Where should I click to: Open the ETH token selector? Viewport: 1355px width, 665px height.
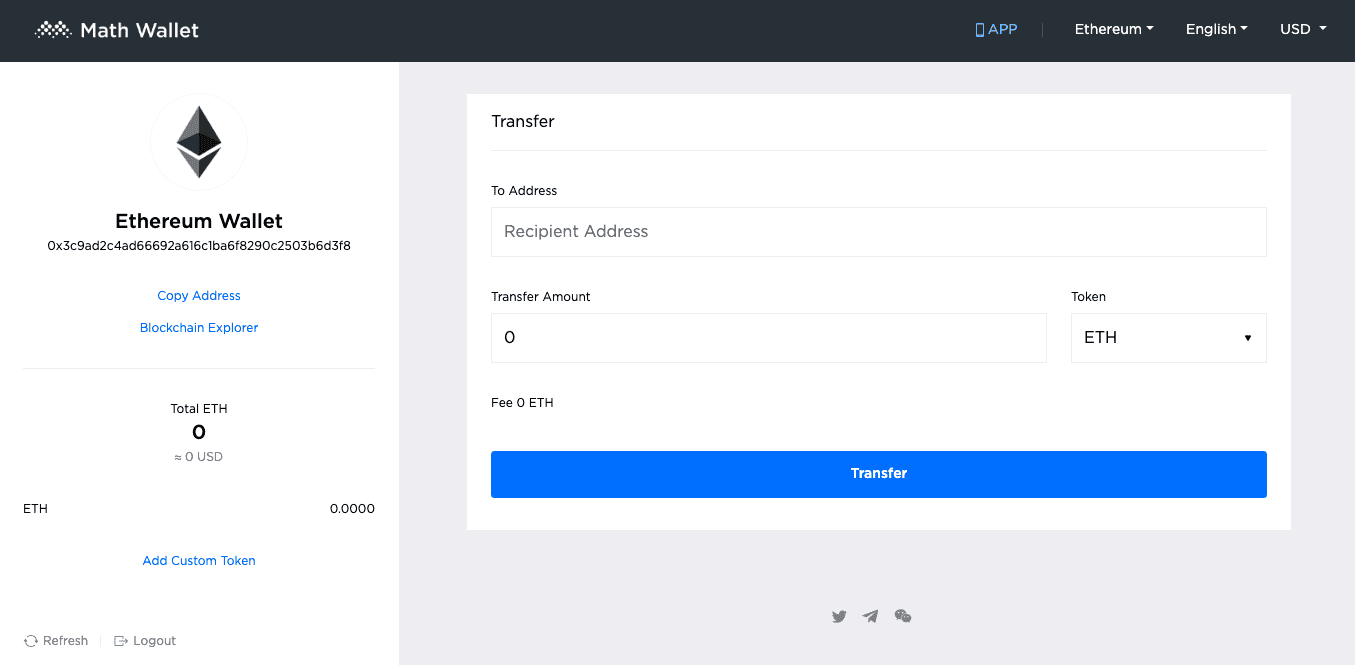(x=1168, y=338)
